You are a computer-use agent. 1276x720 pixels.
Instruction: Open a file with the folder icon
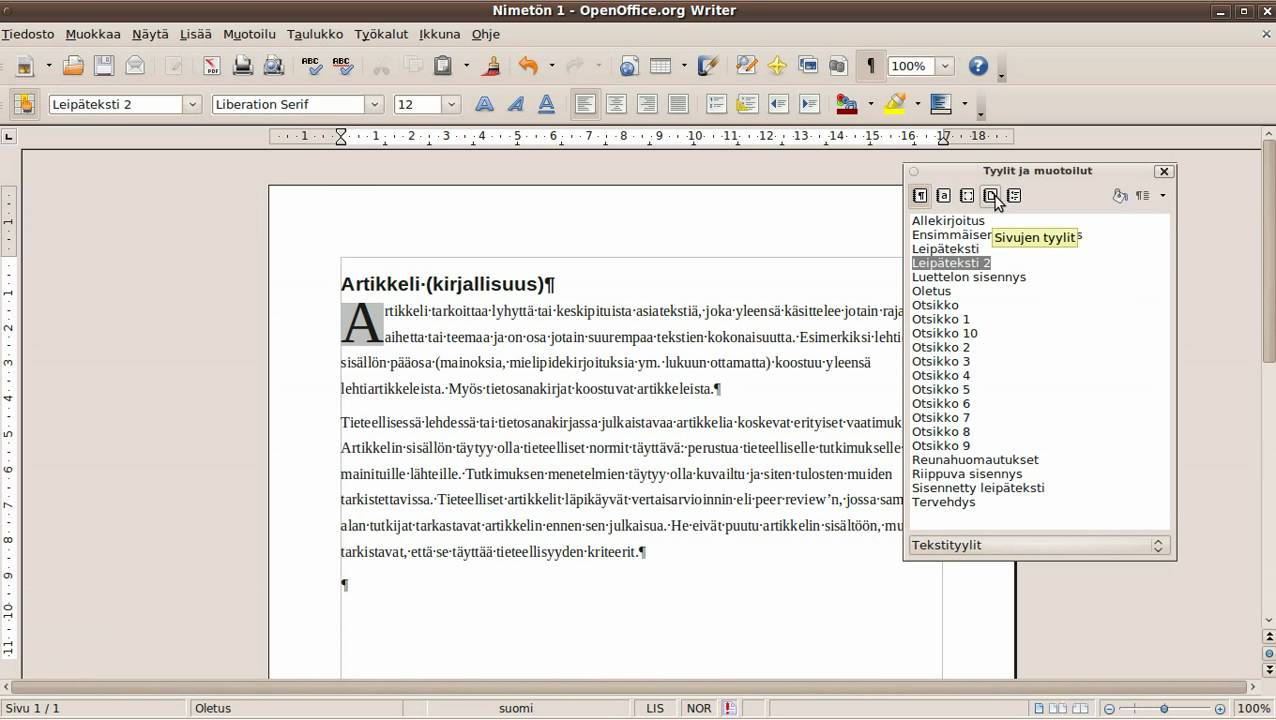click(x=73, y=66)
